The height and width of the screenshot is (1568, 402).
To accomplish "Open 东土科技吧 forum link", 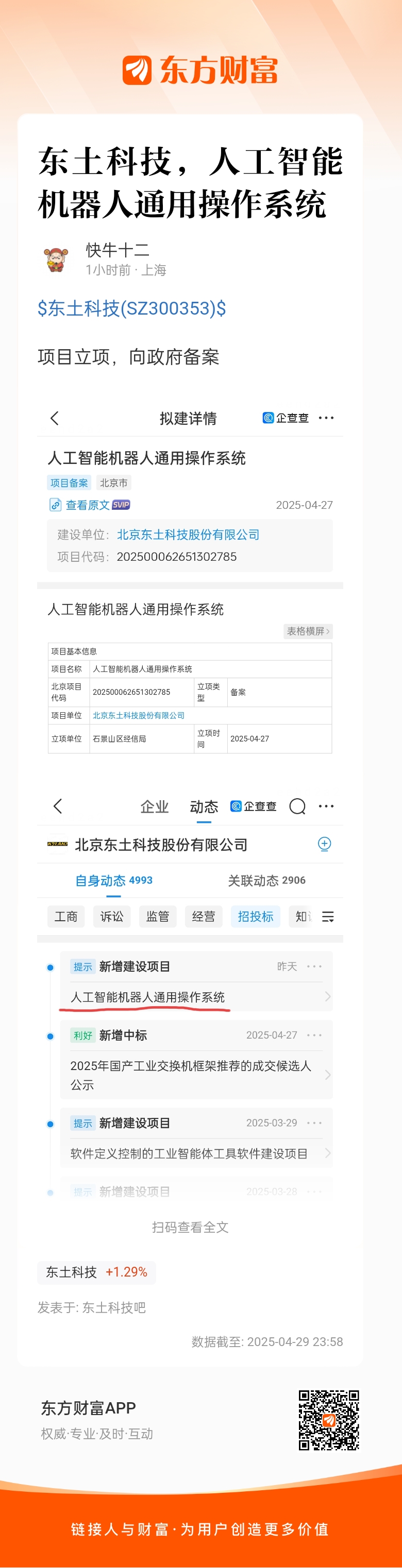I will [114, 1307].
